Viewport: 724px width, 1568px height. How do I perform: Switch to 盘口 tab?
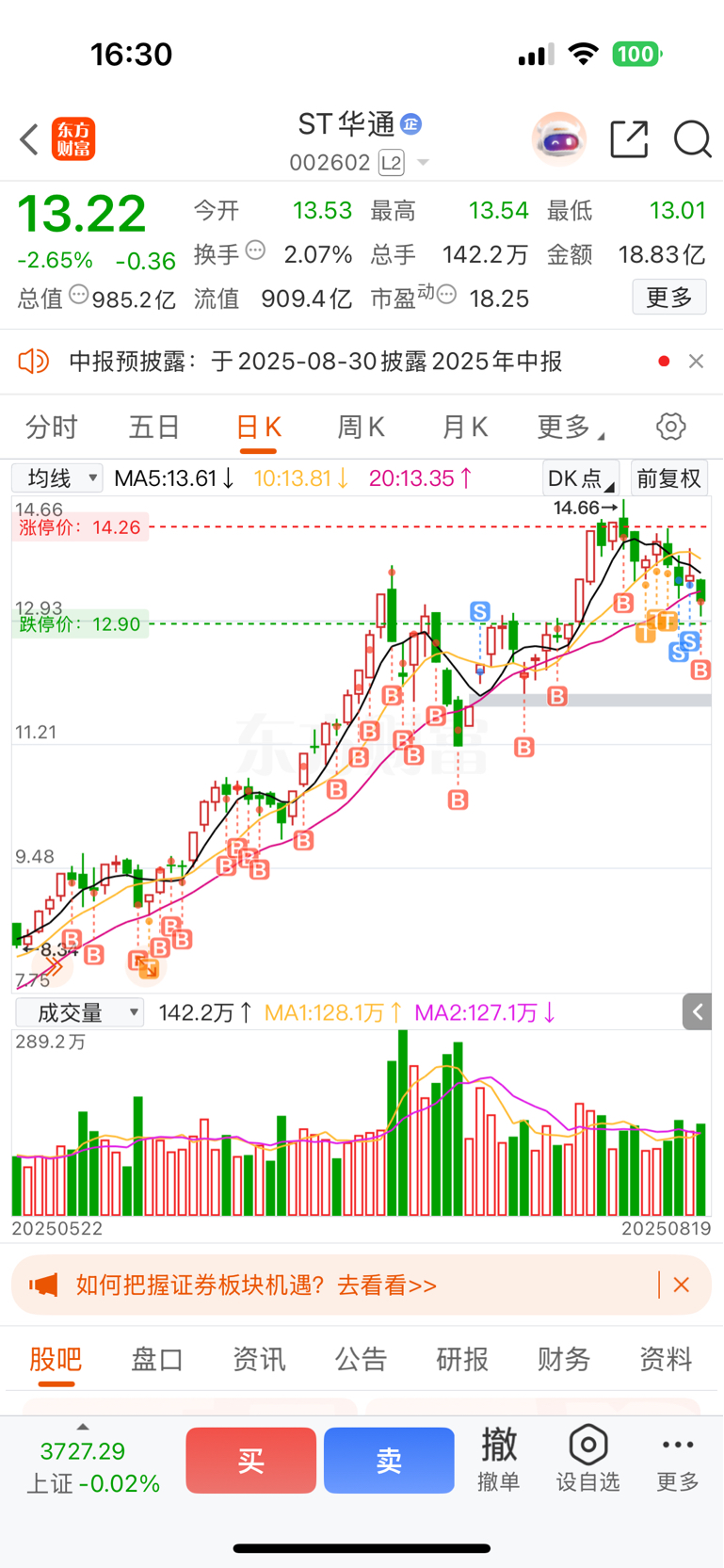click(x=157, y=1359)
